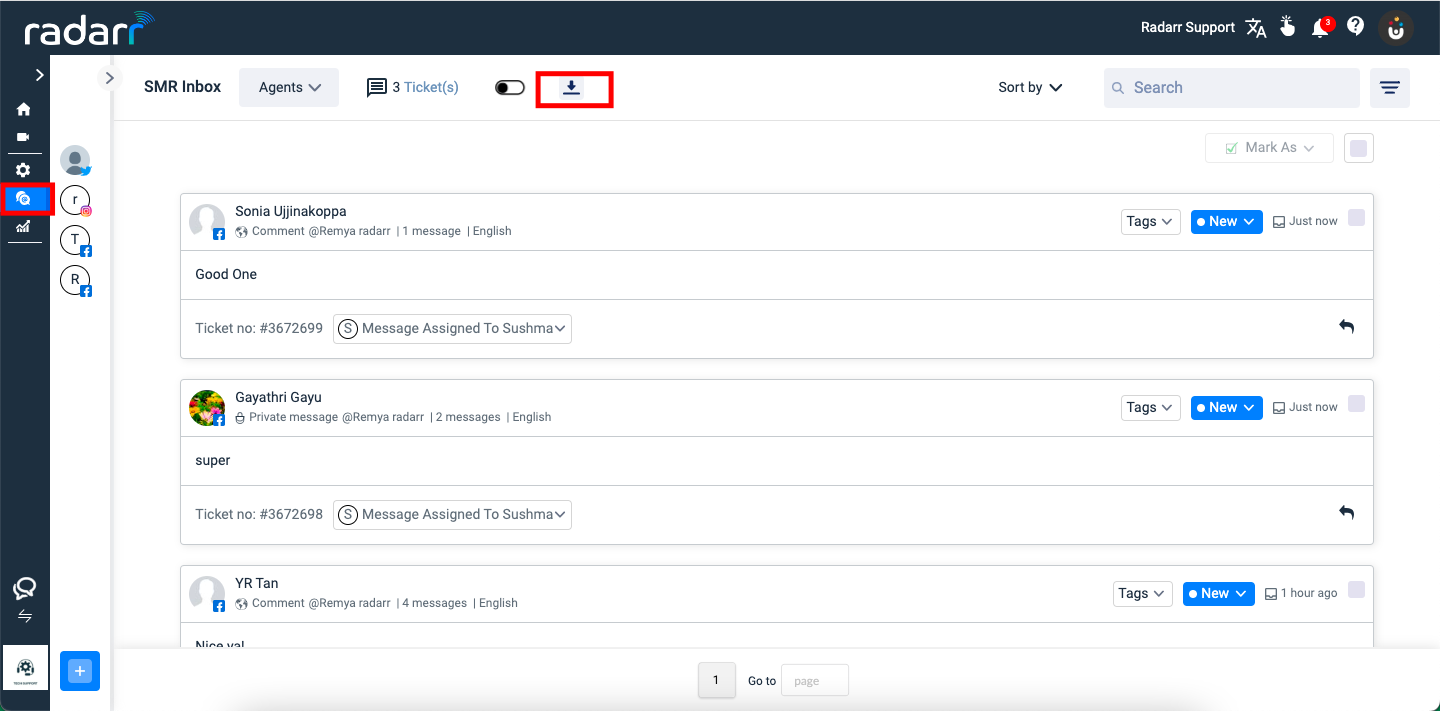The width and height of the screenshot is (1440, 711).
Task: Check the checkbox on Gayathri Gayu's ticket
Action: (x=1356, y=403)
